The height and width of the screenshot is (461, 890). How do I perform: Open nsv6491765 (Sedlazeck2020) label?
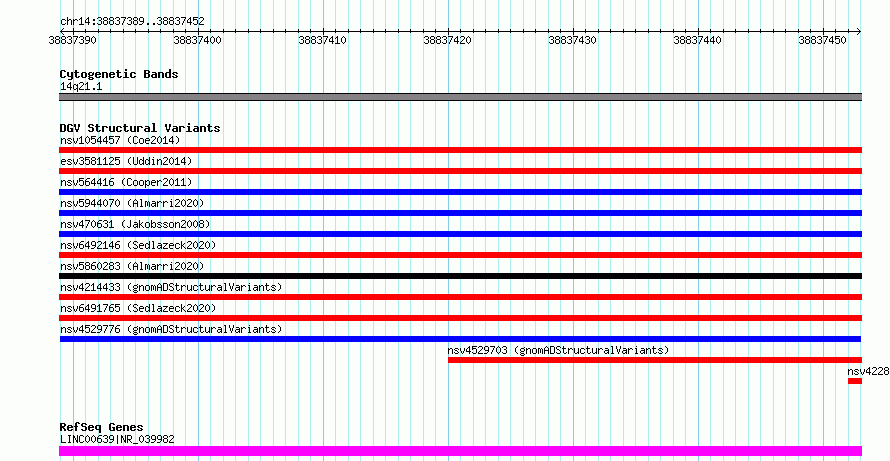pos(138,308)
